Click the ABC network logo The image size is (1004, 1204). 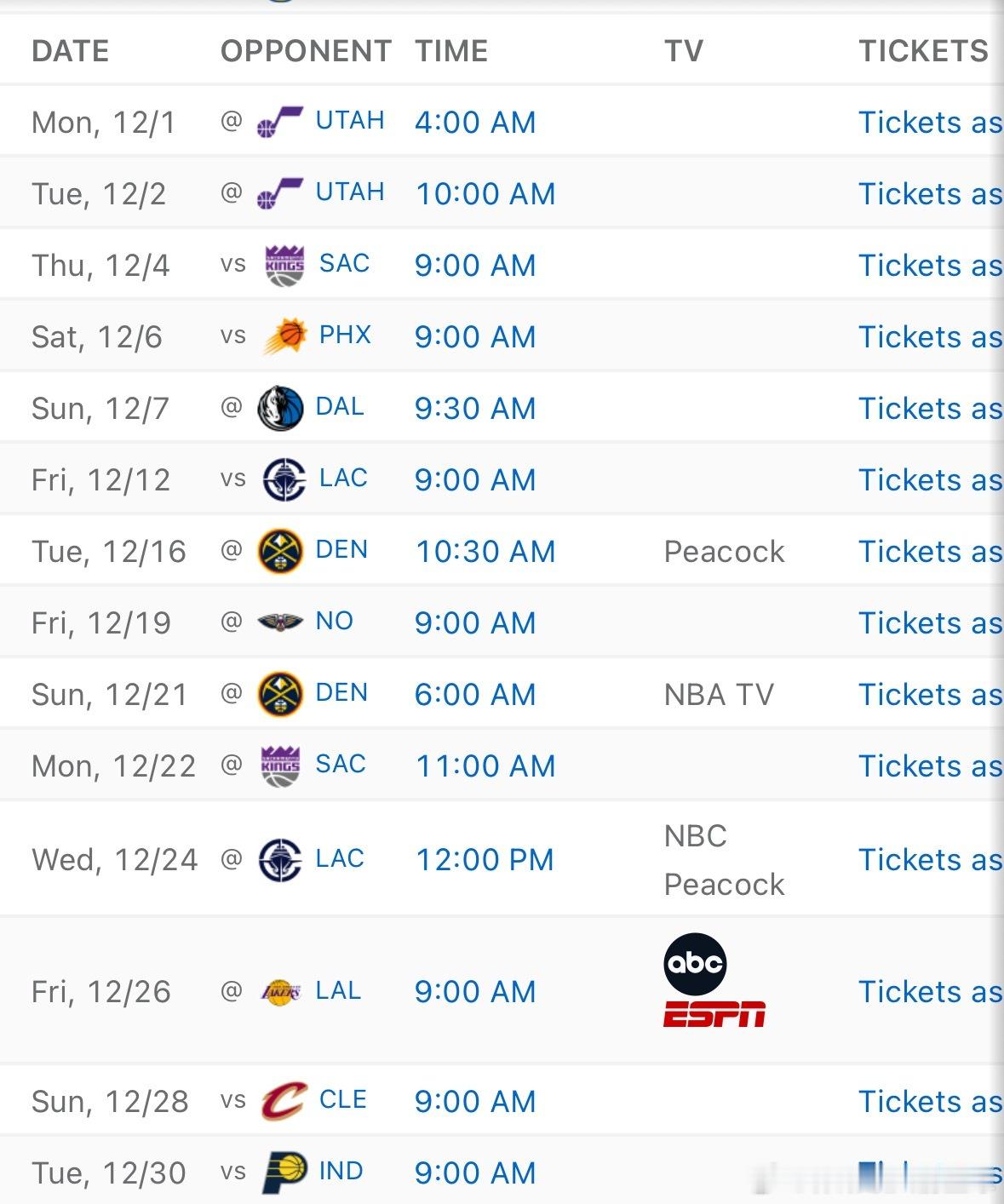click(695, 964)
